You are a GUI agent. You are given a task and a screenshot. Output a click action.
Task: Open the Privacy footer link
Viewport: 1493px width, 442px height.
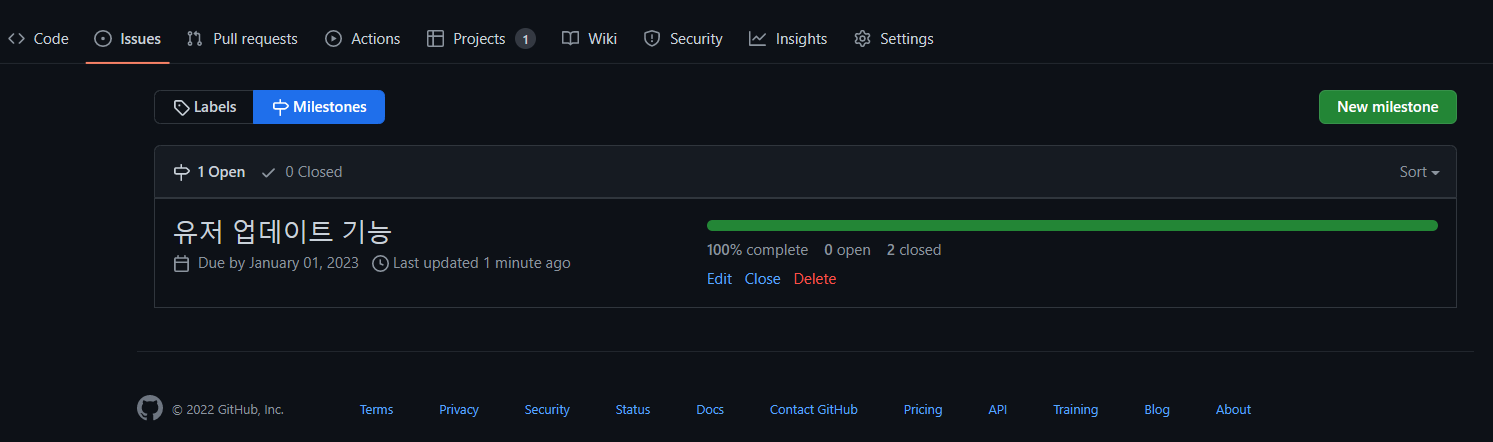[459, 410]
